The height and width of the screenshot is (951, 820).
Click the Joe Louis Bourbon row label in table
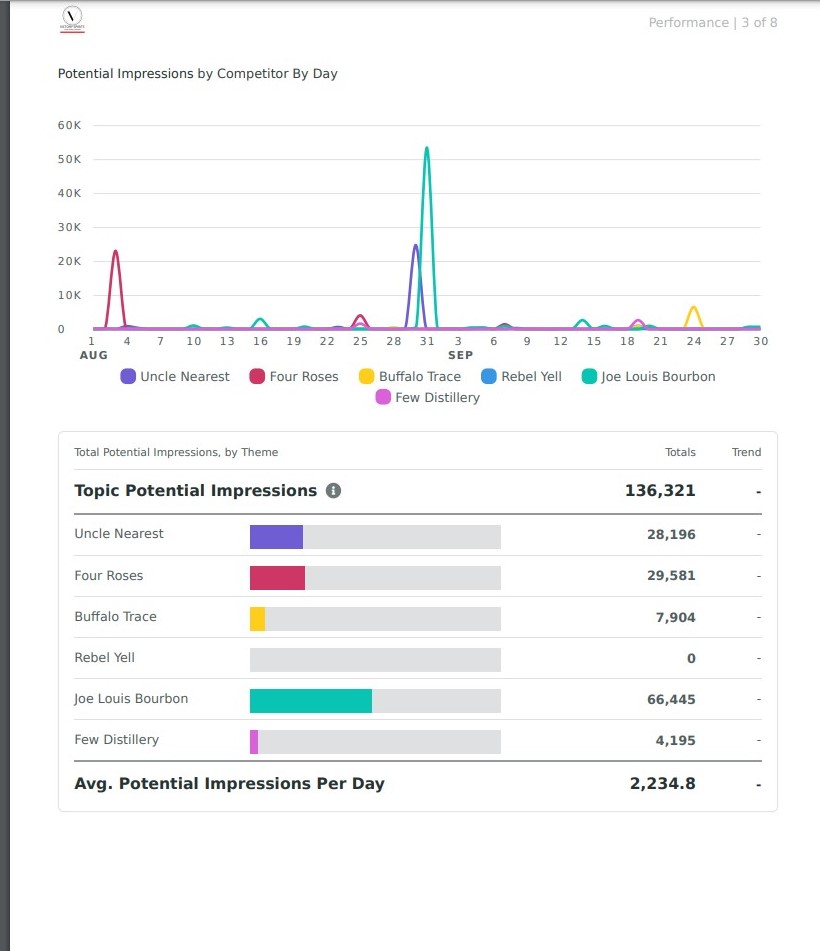(131, 699)
